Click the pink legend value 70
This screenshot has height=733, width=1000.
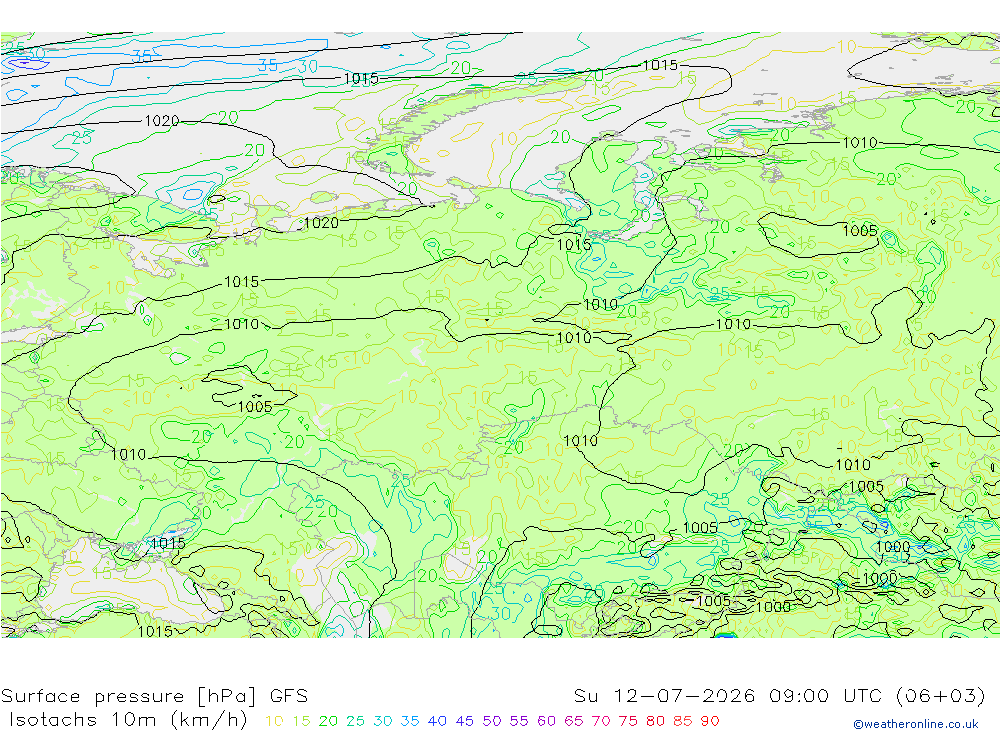(x=601, y=721)
